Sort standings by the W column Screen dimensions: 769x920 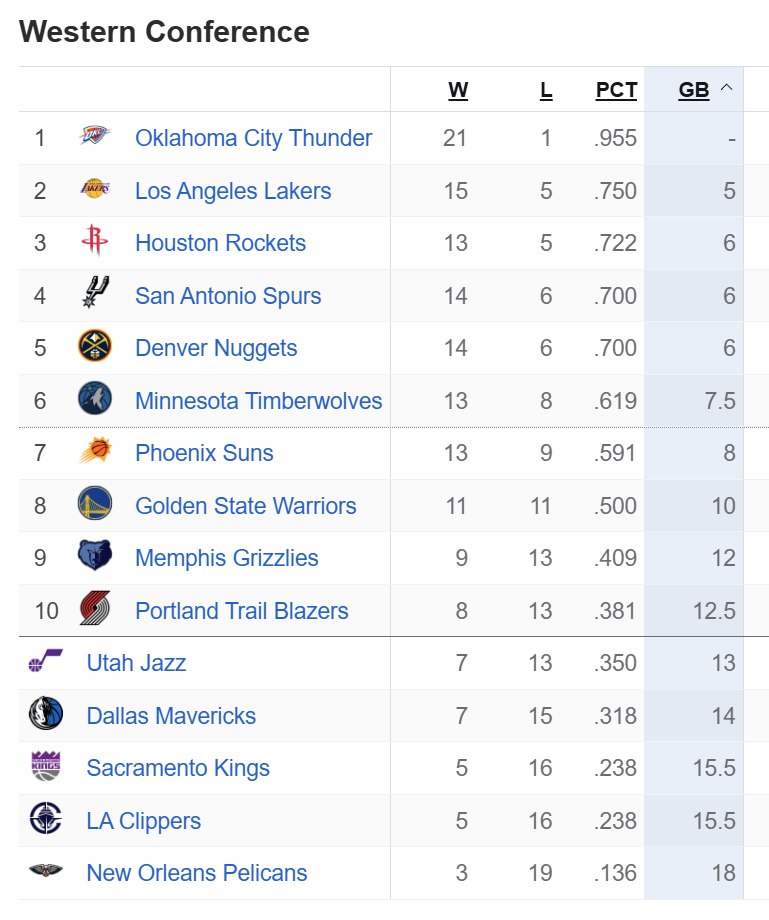[x=458, y=90]
